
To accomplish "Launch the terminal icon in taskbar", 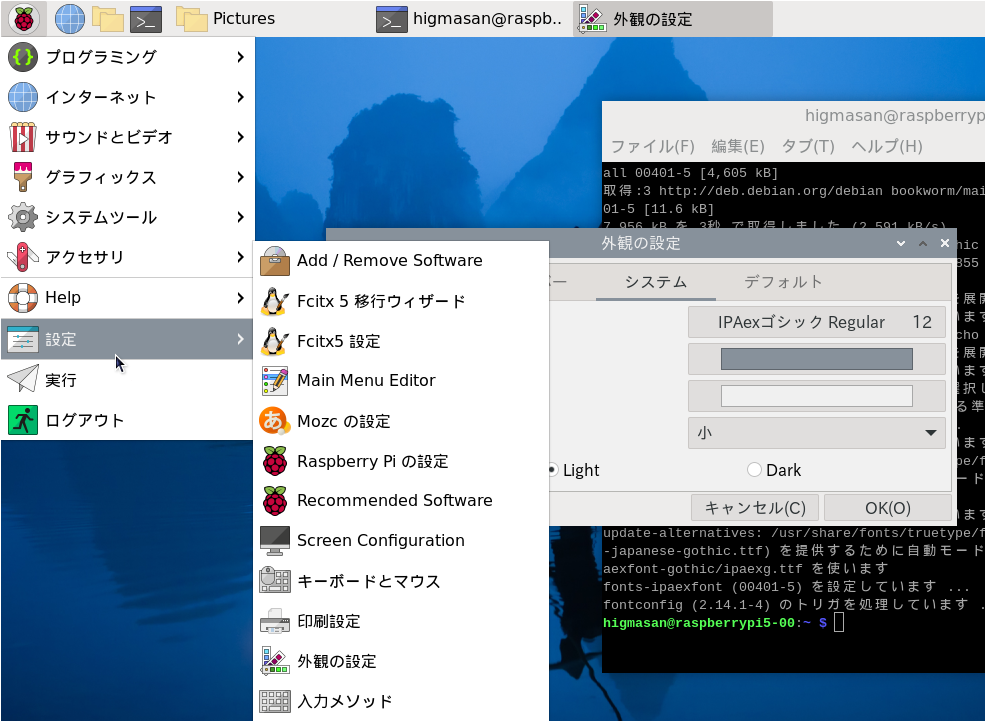I will pos(146,18).
